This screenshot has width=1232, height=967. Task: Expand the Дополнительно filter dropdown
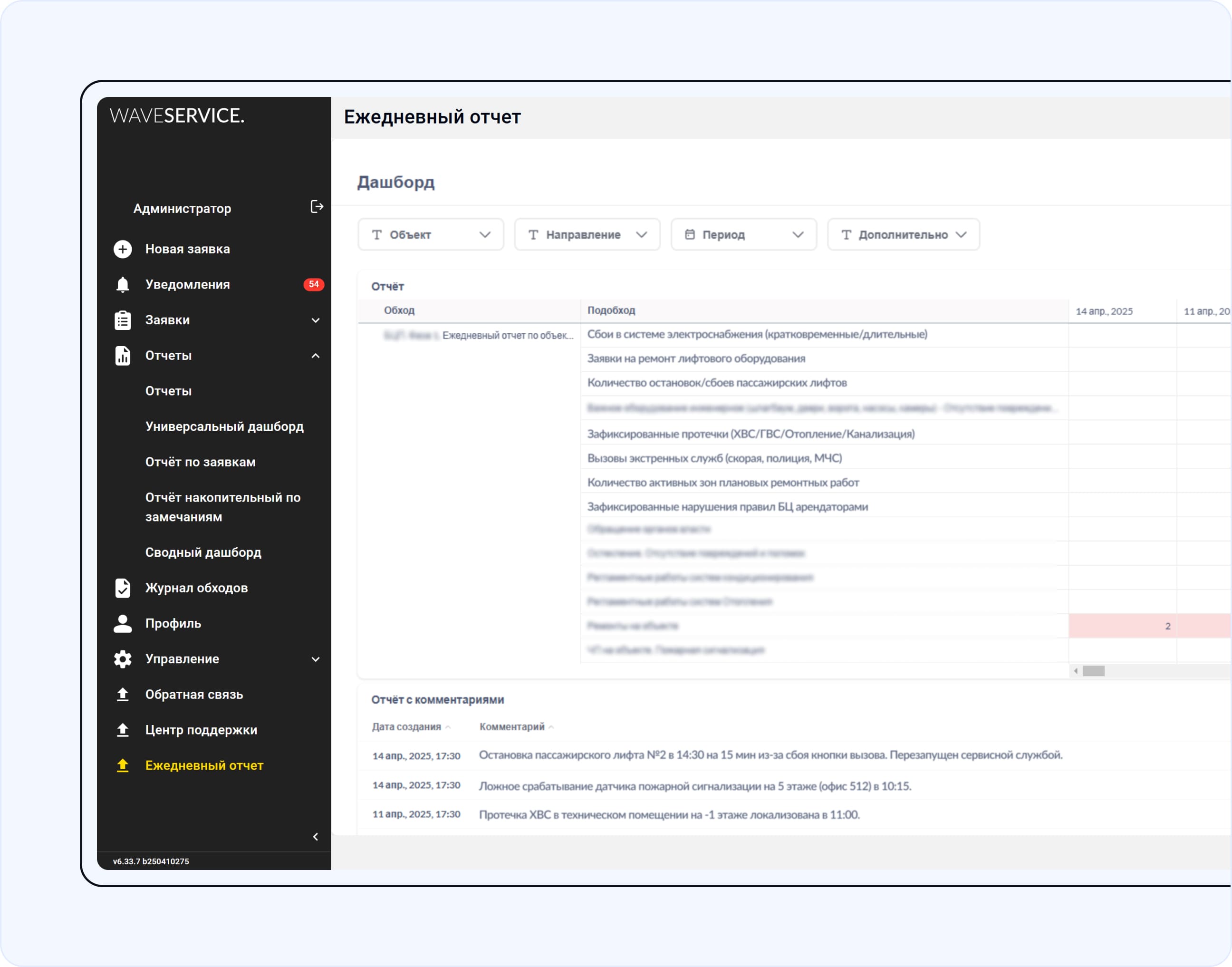click(x=903, y=234)
